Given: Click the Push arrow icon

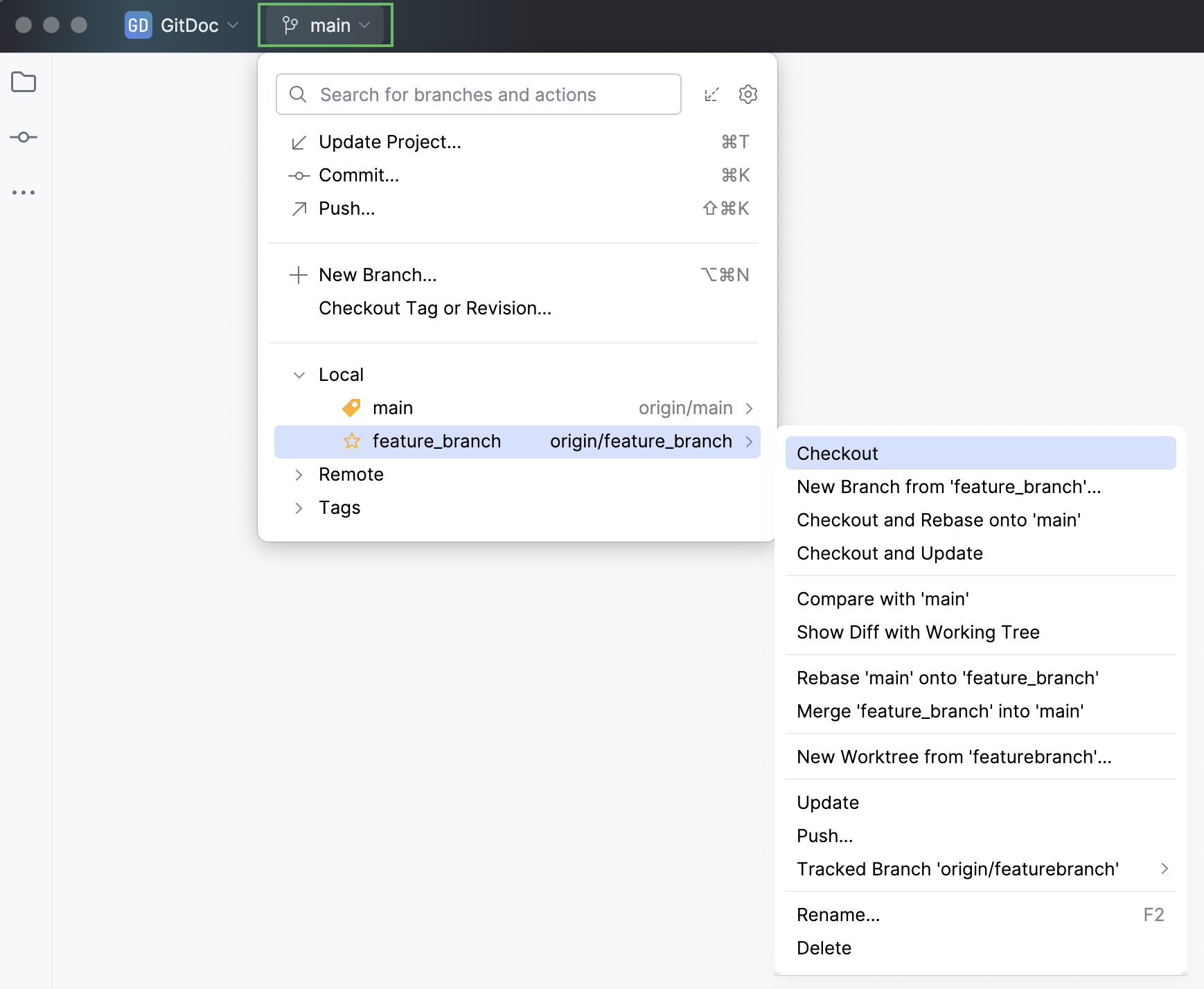Looking at the screenshot, I should (x=298, y=208).
